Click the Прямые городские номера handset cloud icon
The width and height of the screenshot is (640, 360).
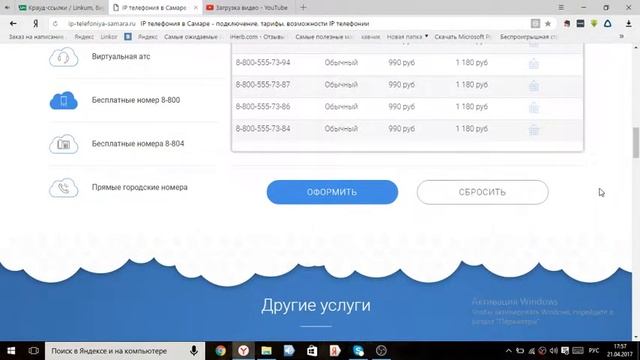(x=64, y=188)
